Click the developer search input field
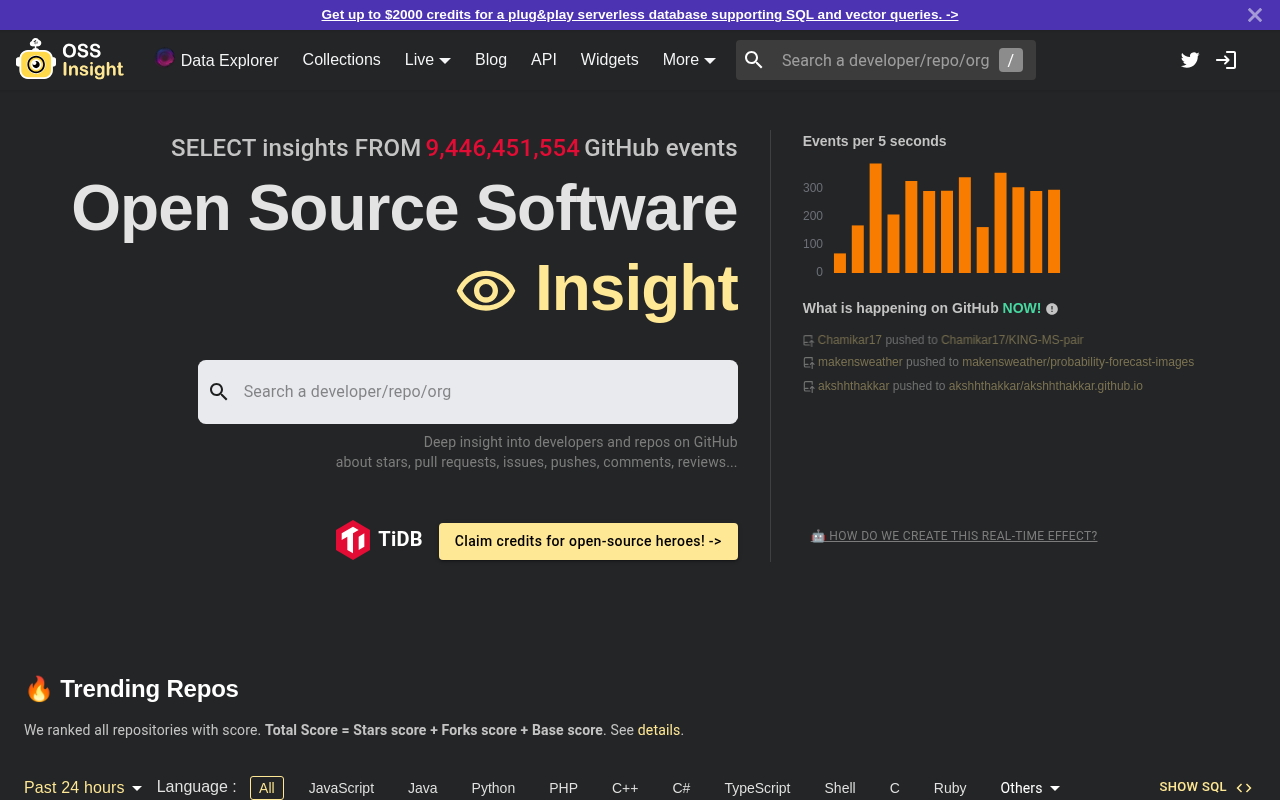This screenshot has height=800, width=1280. click(x=468, y=391)
